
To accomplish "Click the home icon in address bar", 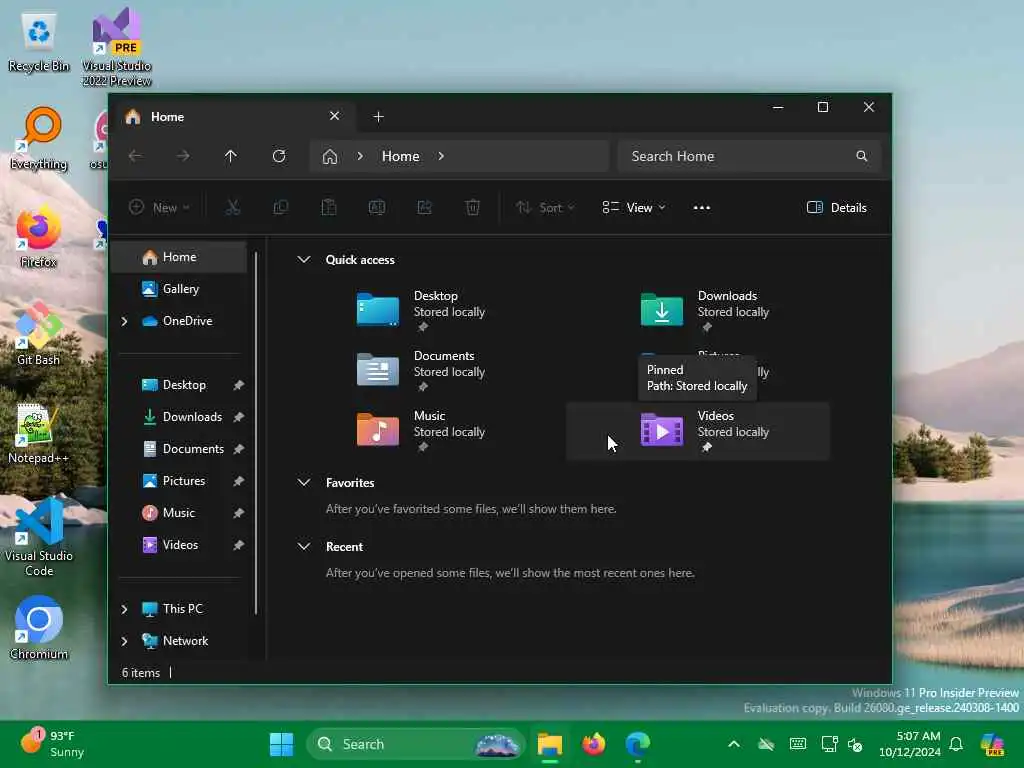I will click(x=330, y=156).
